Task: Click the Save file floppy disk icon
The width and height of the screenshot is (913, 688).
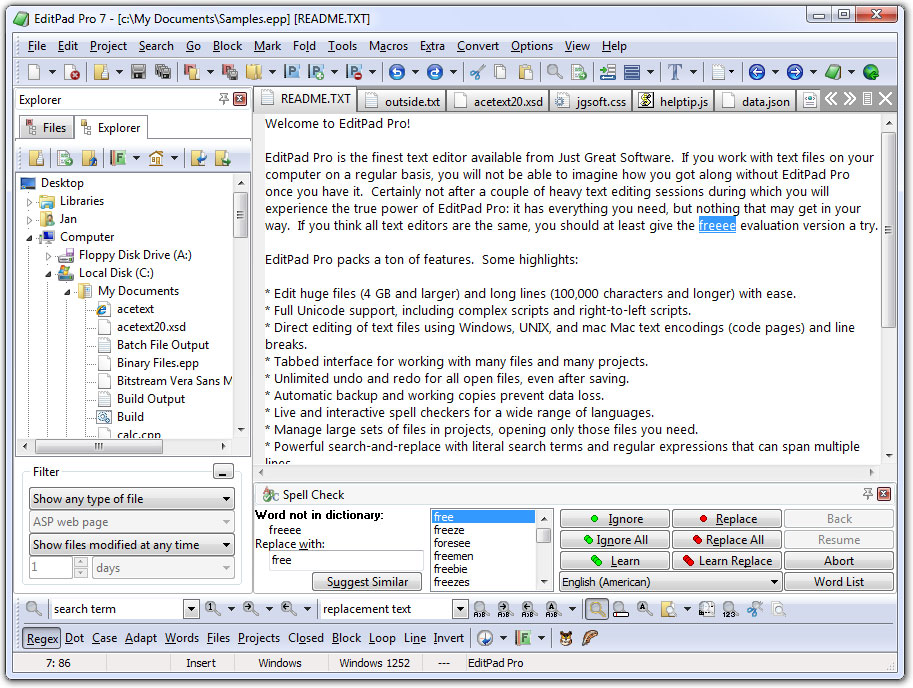Action: pyautogui.click(x=139, y=72)
